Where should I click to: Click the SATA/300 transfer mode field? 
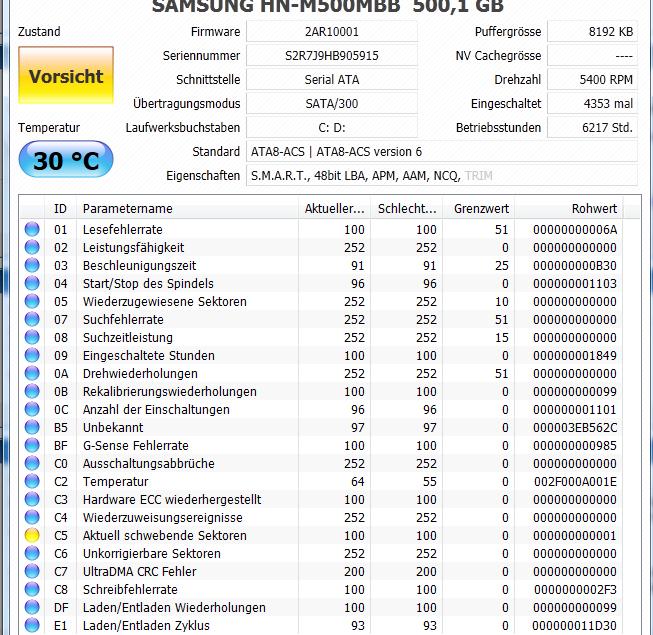click(331, 104)
